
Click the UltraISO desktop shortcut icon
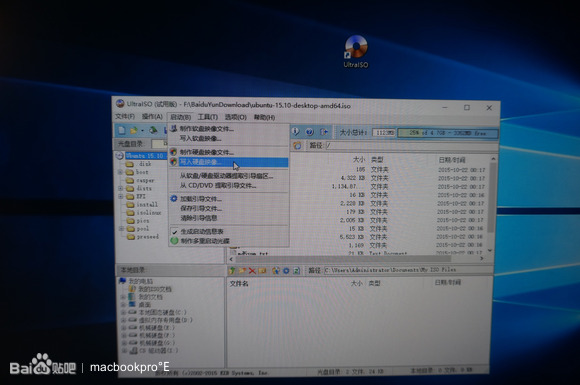click(x=356, y=47)
